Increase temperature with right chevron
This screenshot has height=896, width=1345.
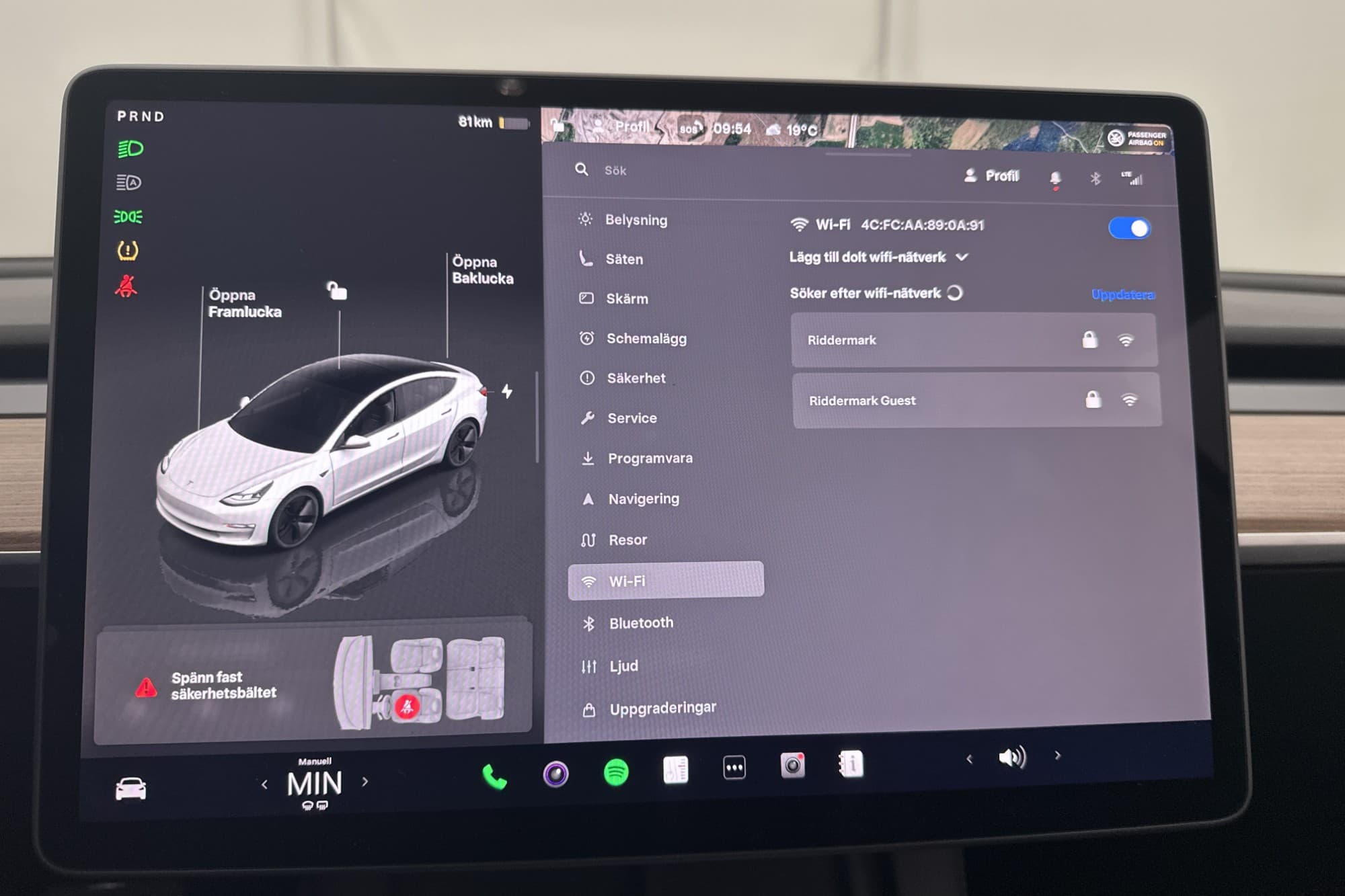click(365, 782)
